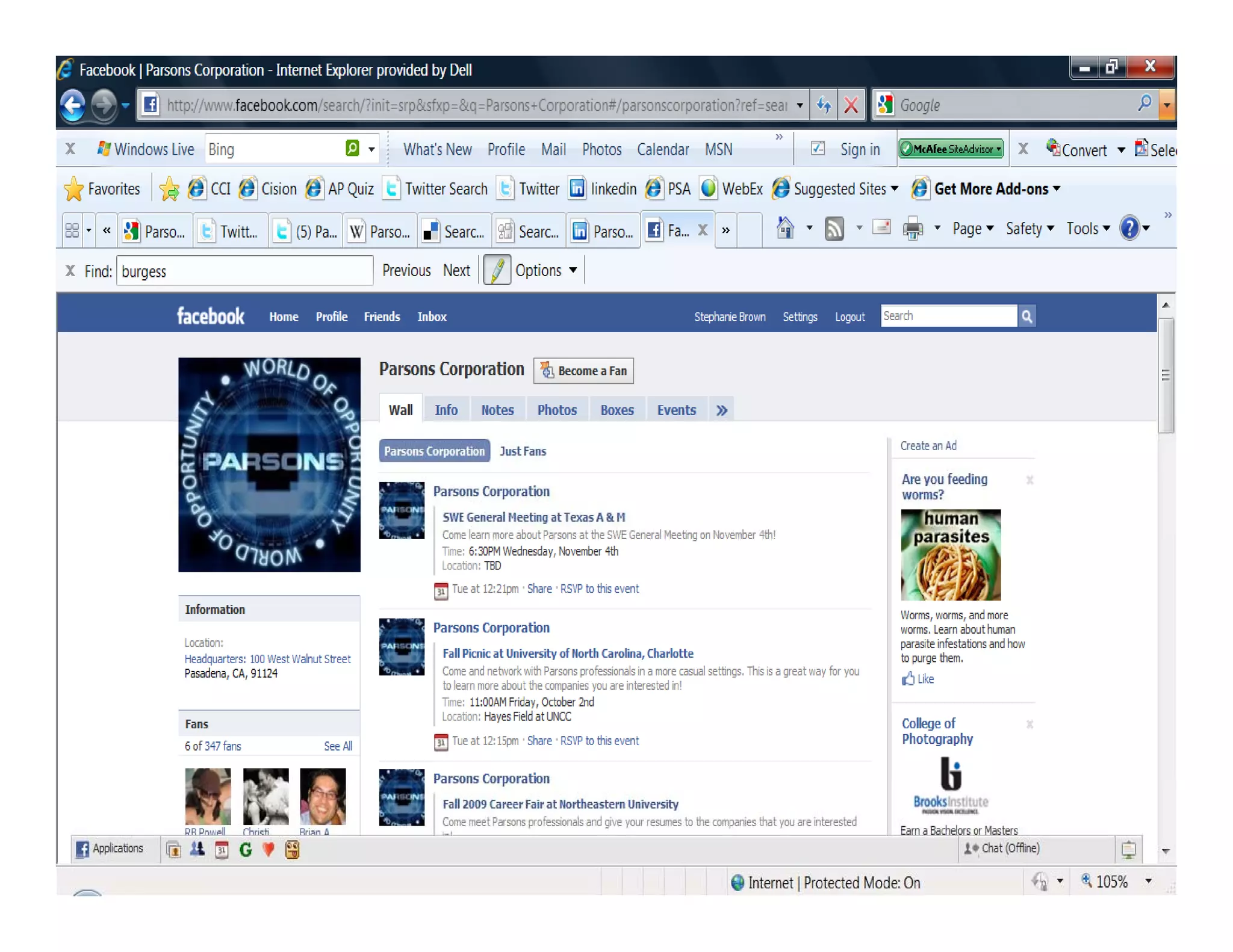The image size is (1233, 952).
Task: Click the Add to Favorites star icon
Action: point(169,189)
